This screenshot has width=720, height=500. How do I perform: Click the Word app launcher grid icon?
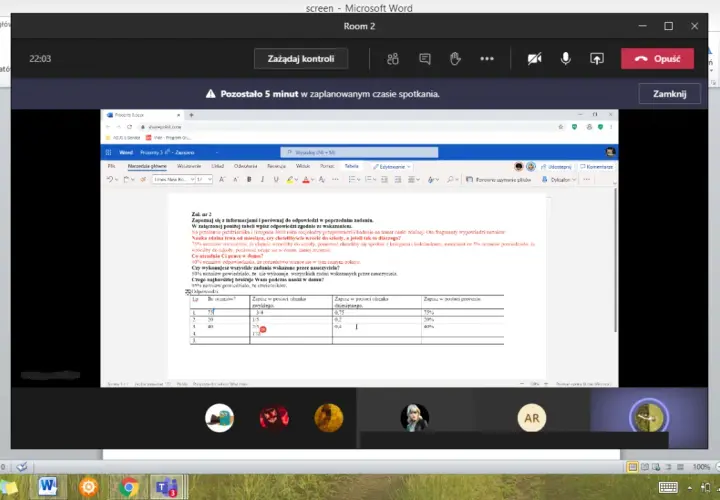pos(108,152)
